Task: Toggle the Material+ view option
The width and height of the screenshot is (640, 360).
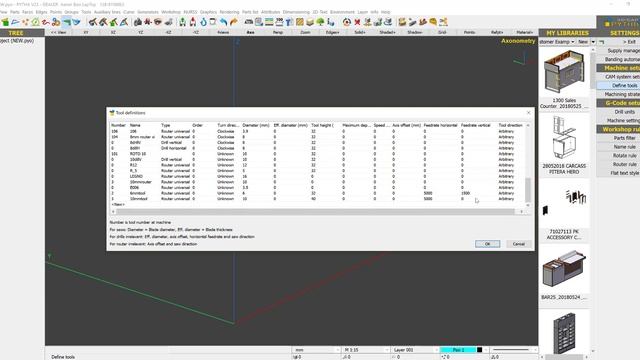Action: coord(524,32)
